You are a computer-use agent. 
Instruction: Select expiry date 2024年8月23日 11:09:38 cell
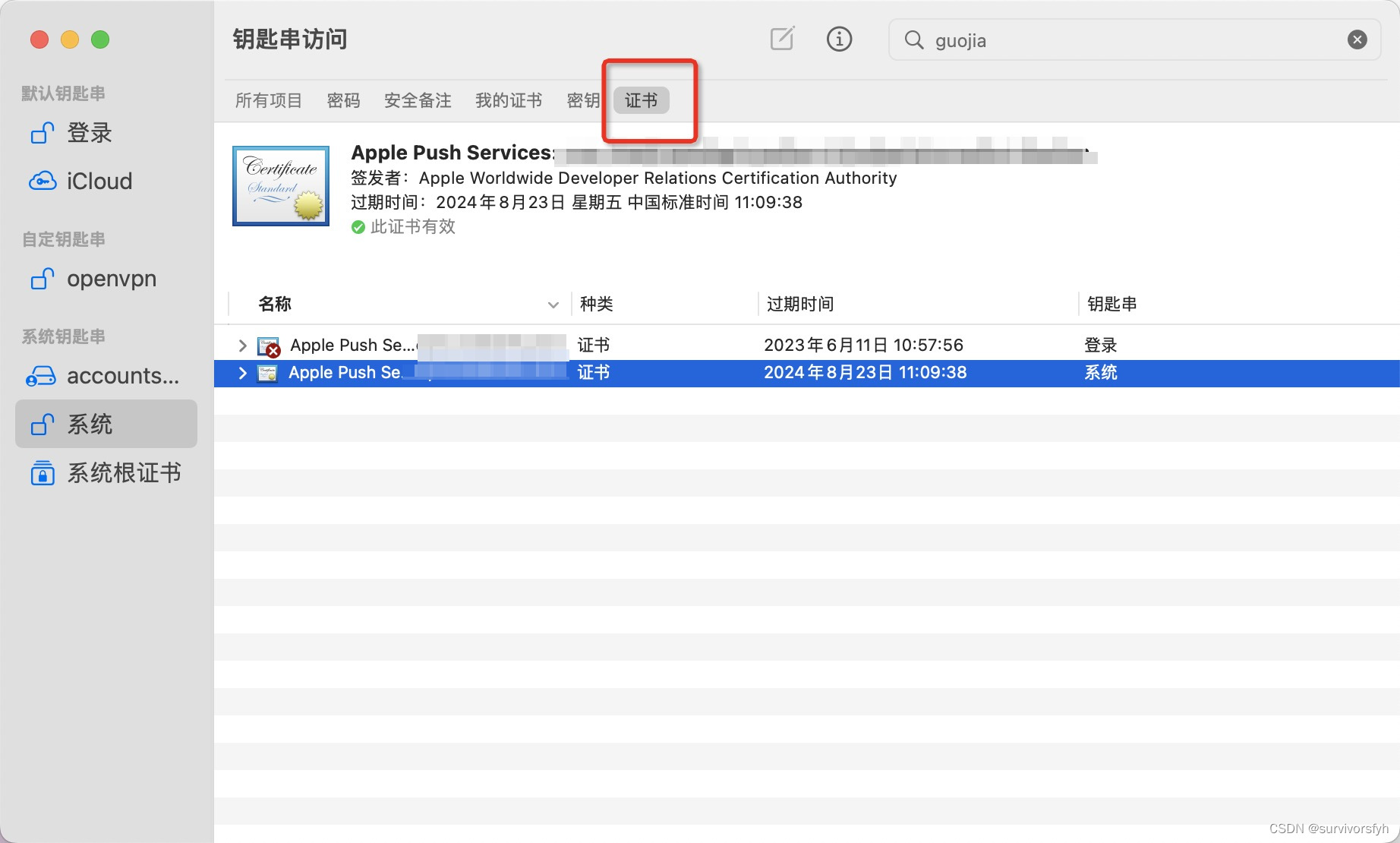point(865,372)
